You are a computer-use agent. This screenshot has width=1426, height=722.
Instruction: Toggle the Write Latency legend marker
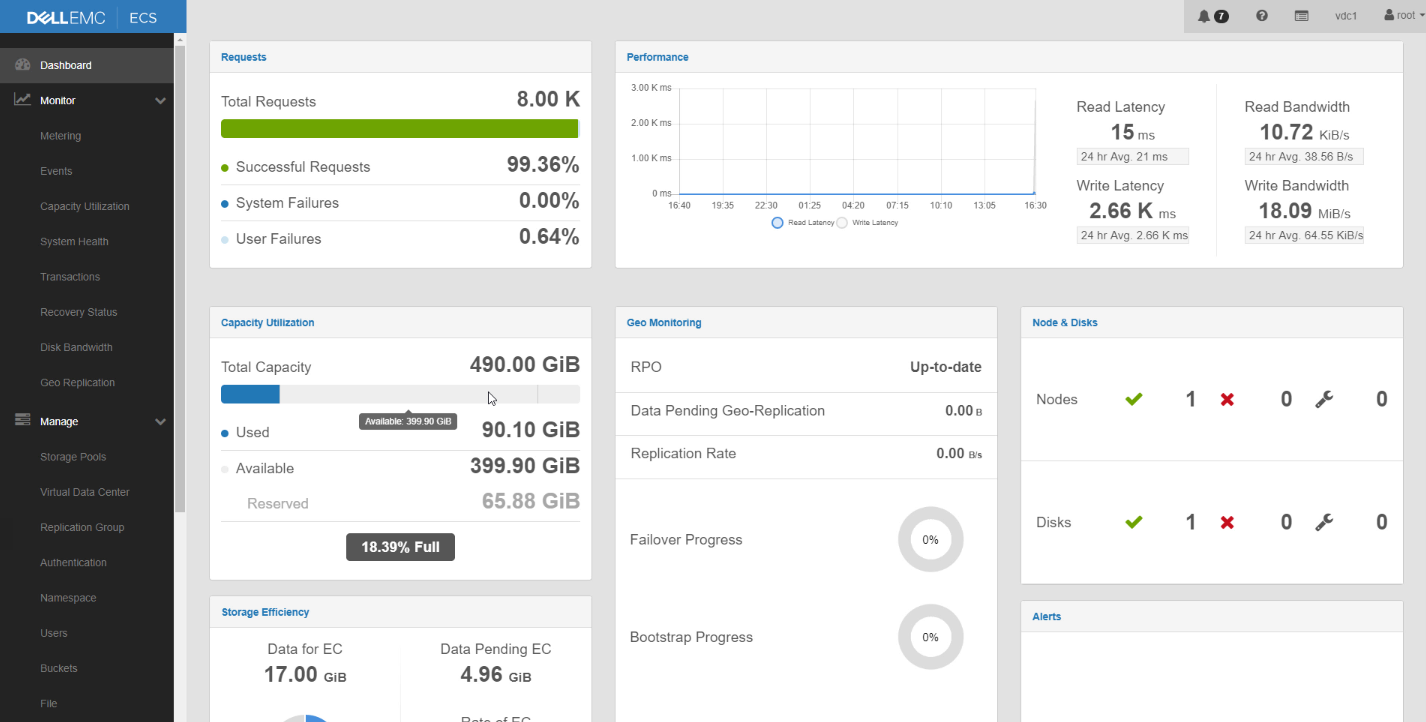point(841,223)
